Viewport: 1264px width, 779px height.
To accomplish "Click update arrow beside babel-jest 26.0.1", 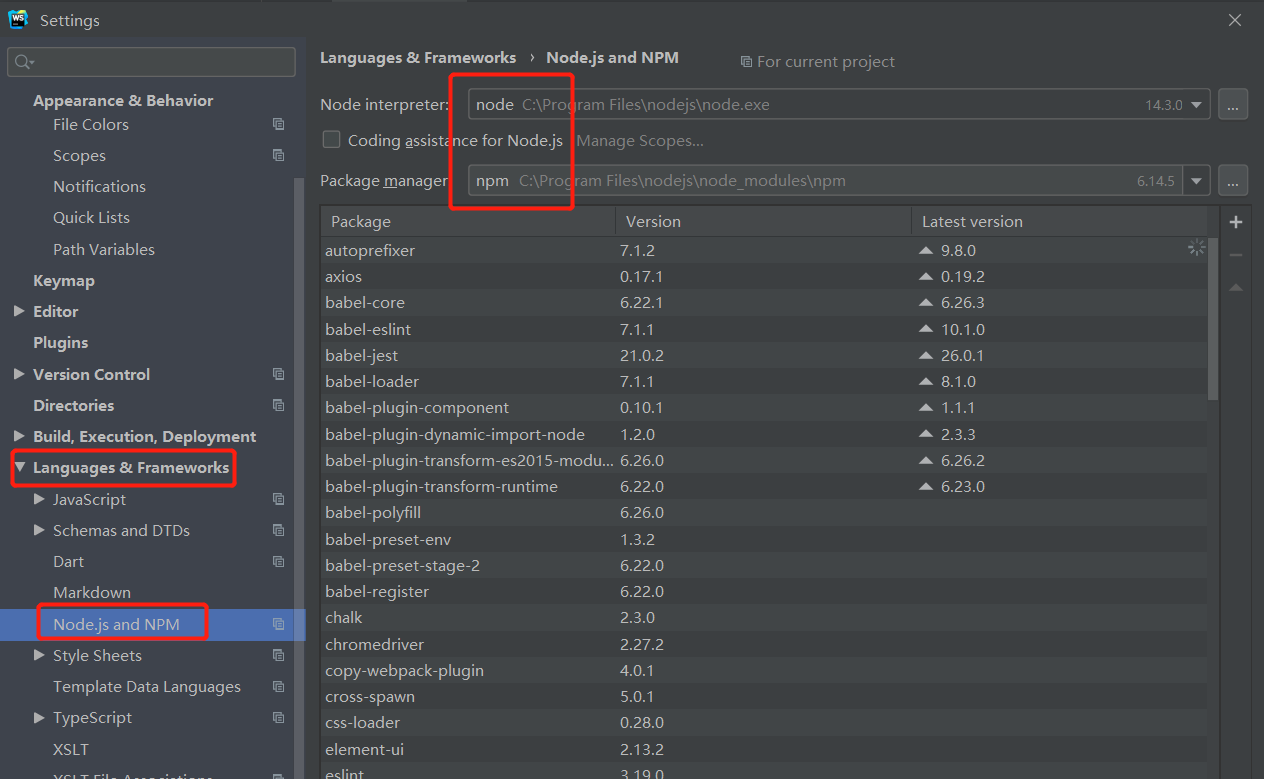I will 926,356.
